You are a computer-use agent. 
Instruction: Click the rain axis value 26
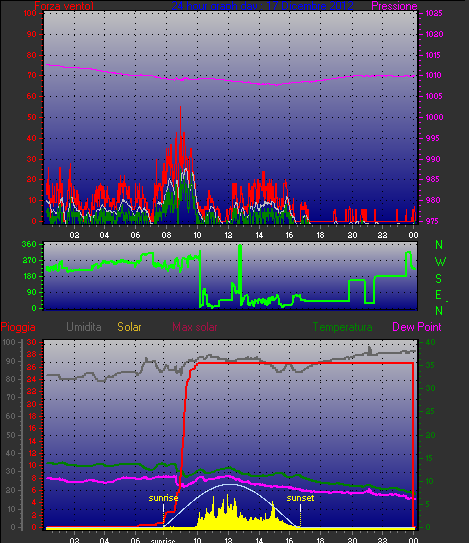[x=32, y=367]
